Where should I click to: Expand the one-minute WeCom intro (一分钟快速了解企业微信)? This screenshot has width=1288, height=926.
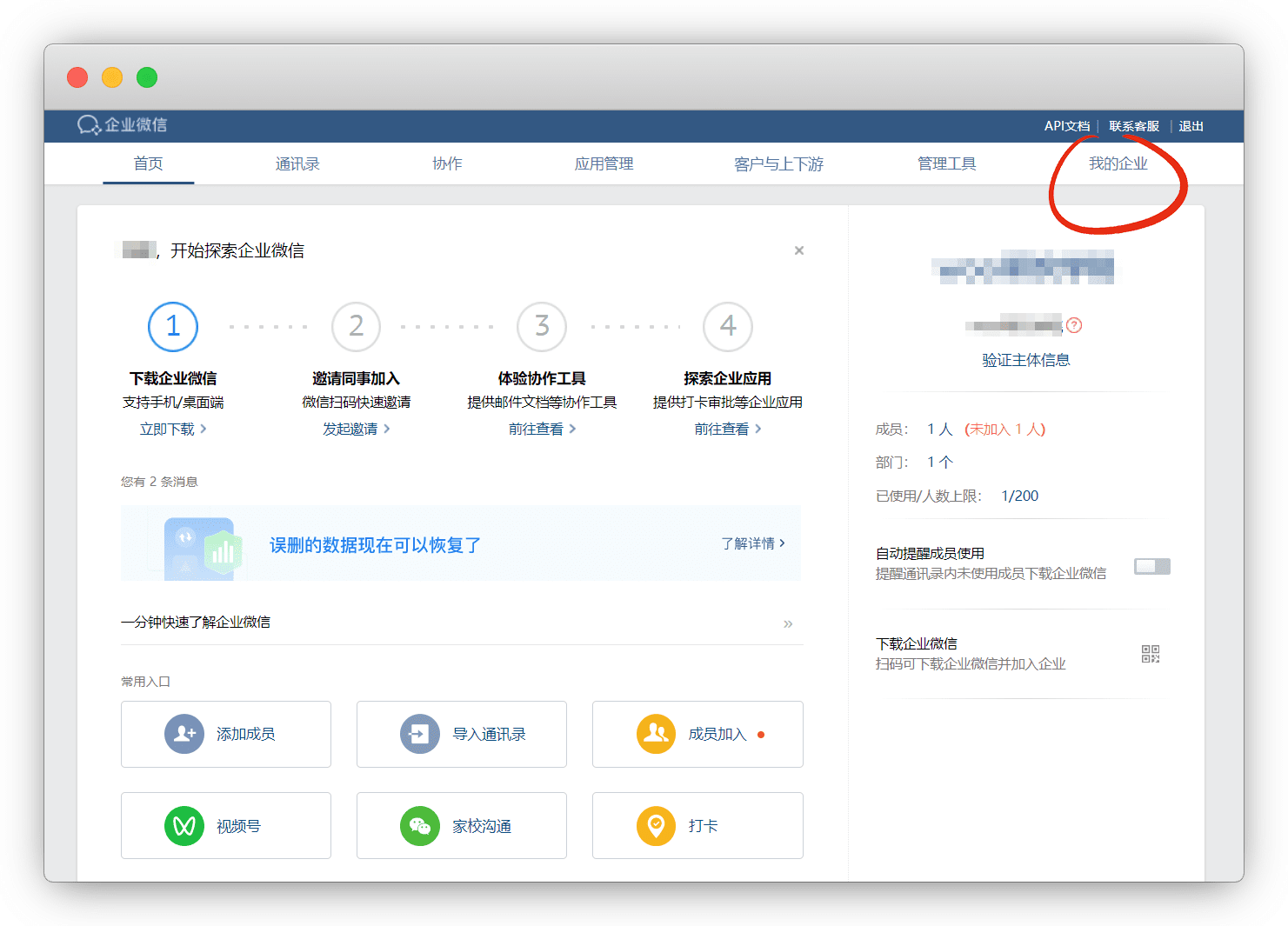pyautogui.click(x=788, y=623)
